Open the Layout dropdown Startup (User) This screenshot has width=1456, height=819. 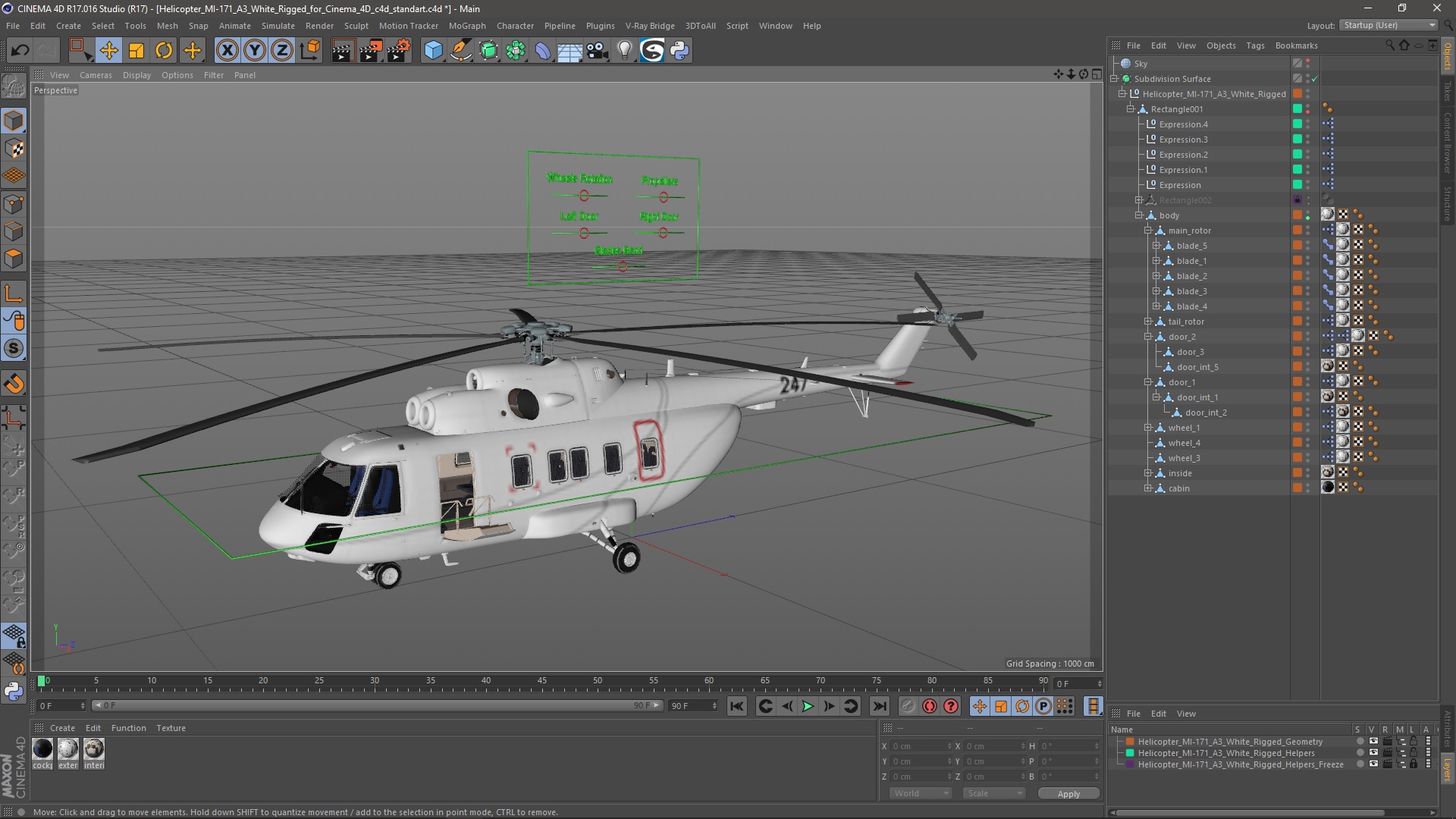[x=1389, y=25]
